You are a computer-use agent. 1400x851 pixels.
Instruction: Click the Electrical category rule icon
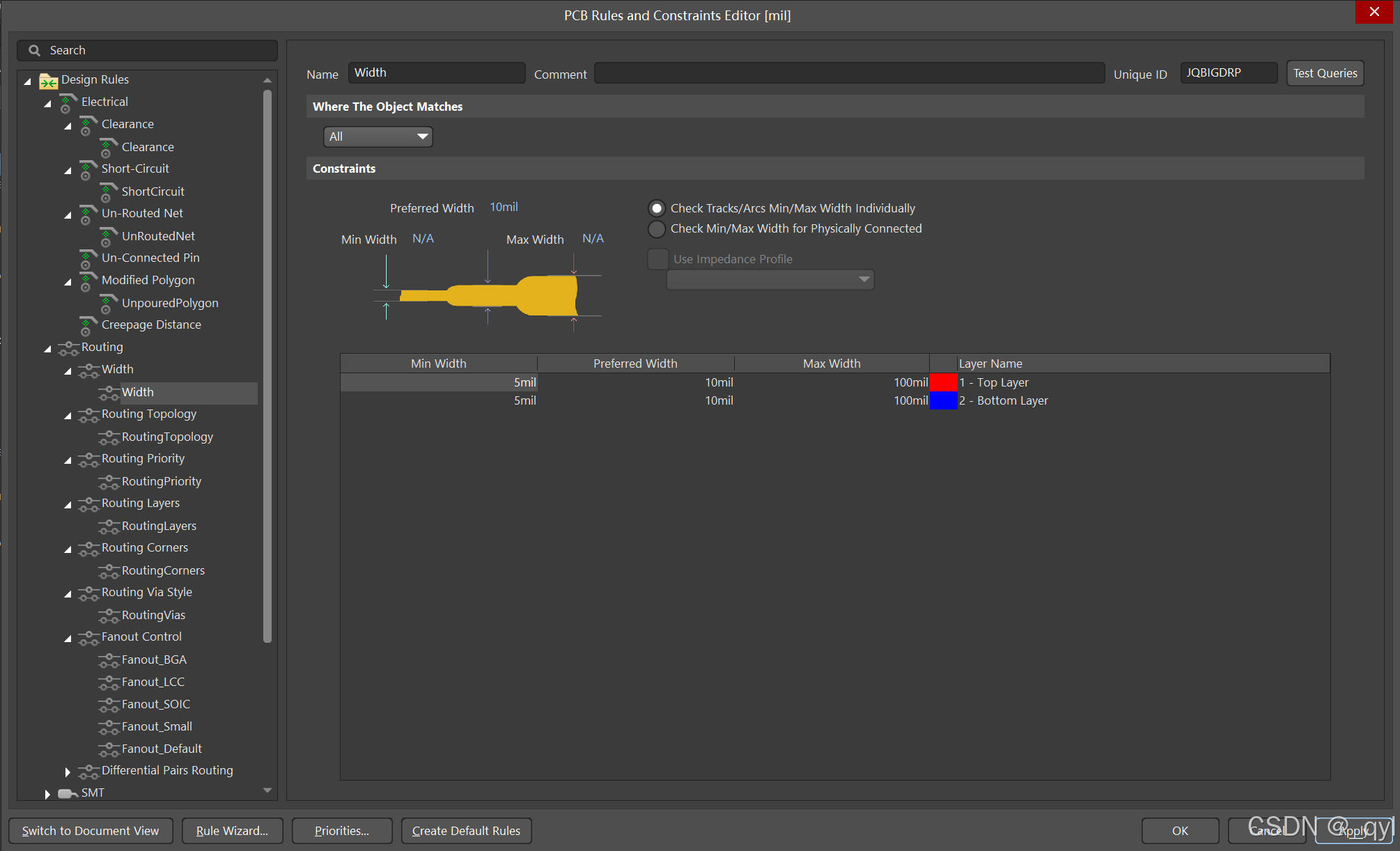click(x=68, y=103)
